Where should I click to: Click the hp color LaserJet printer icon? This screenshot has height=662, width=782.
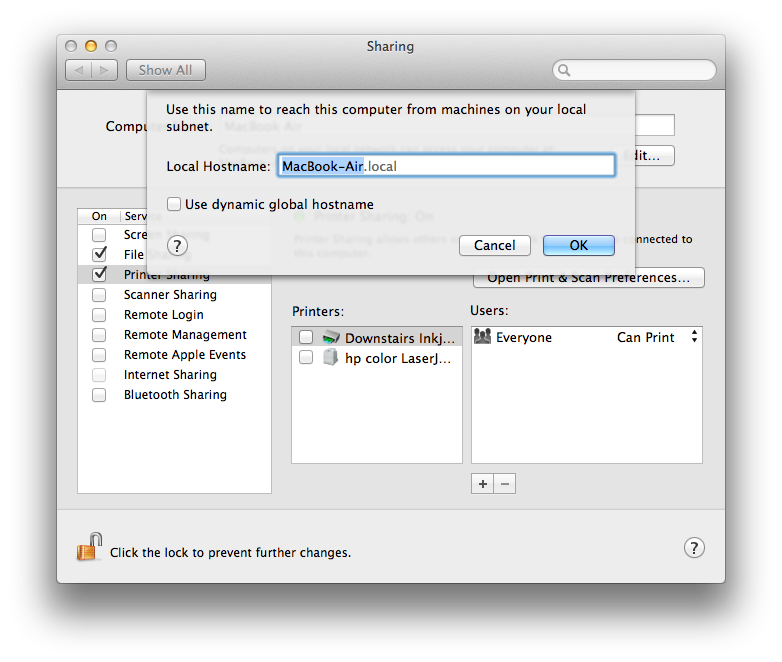330,357
